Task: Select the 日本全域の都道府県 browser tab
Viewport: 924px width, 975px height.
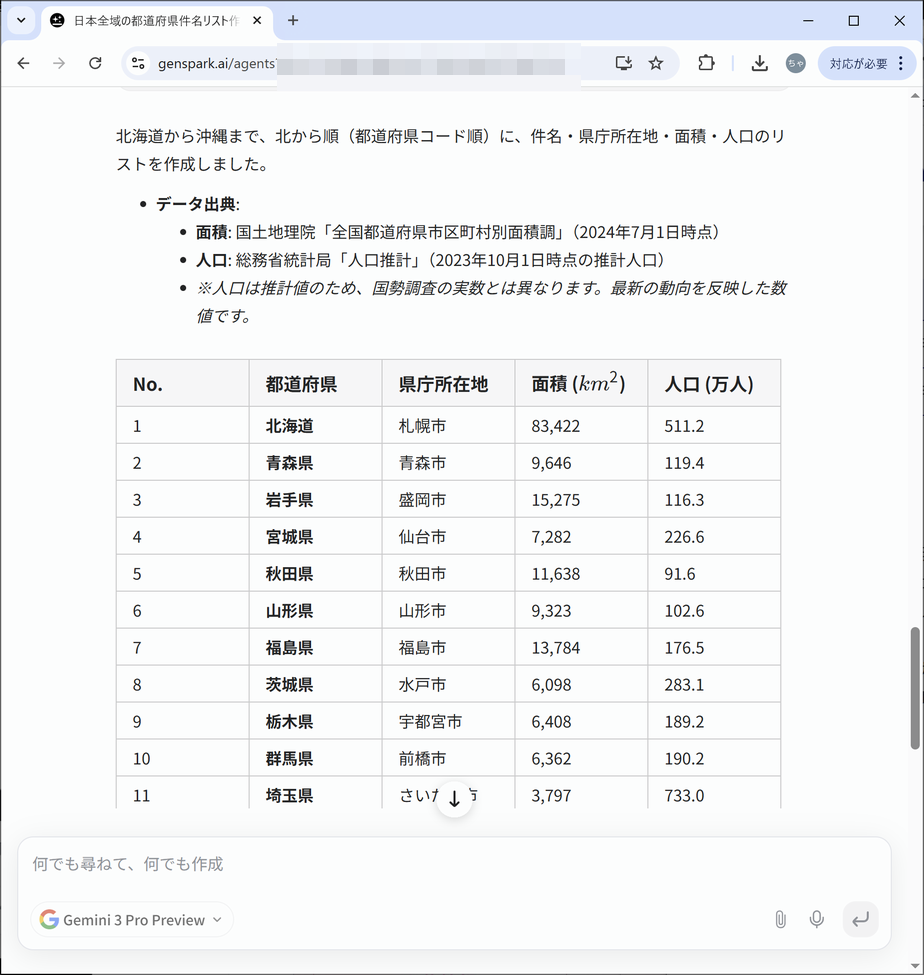Action: [x=150, y=20]
